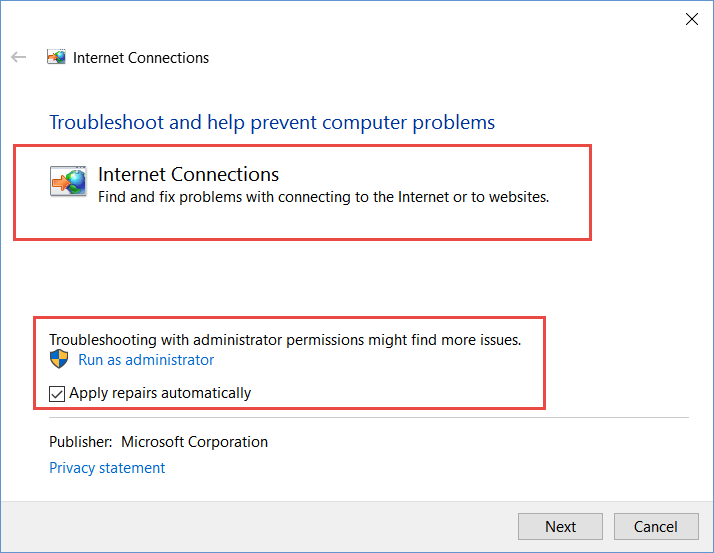Click the "Troubleshooting with administrator permissions" message
This screenshot has height=553, width=714.
pyautogui.click(x=285, y=340)
